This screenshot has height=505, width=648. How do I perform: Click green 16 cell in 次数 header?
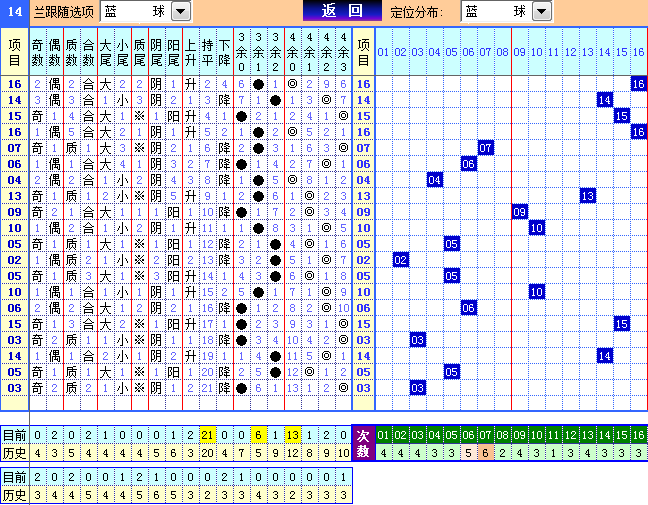pyautogui.click(x=639, y=435)
